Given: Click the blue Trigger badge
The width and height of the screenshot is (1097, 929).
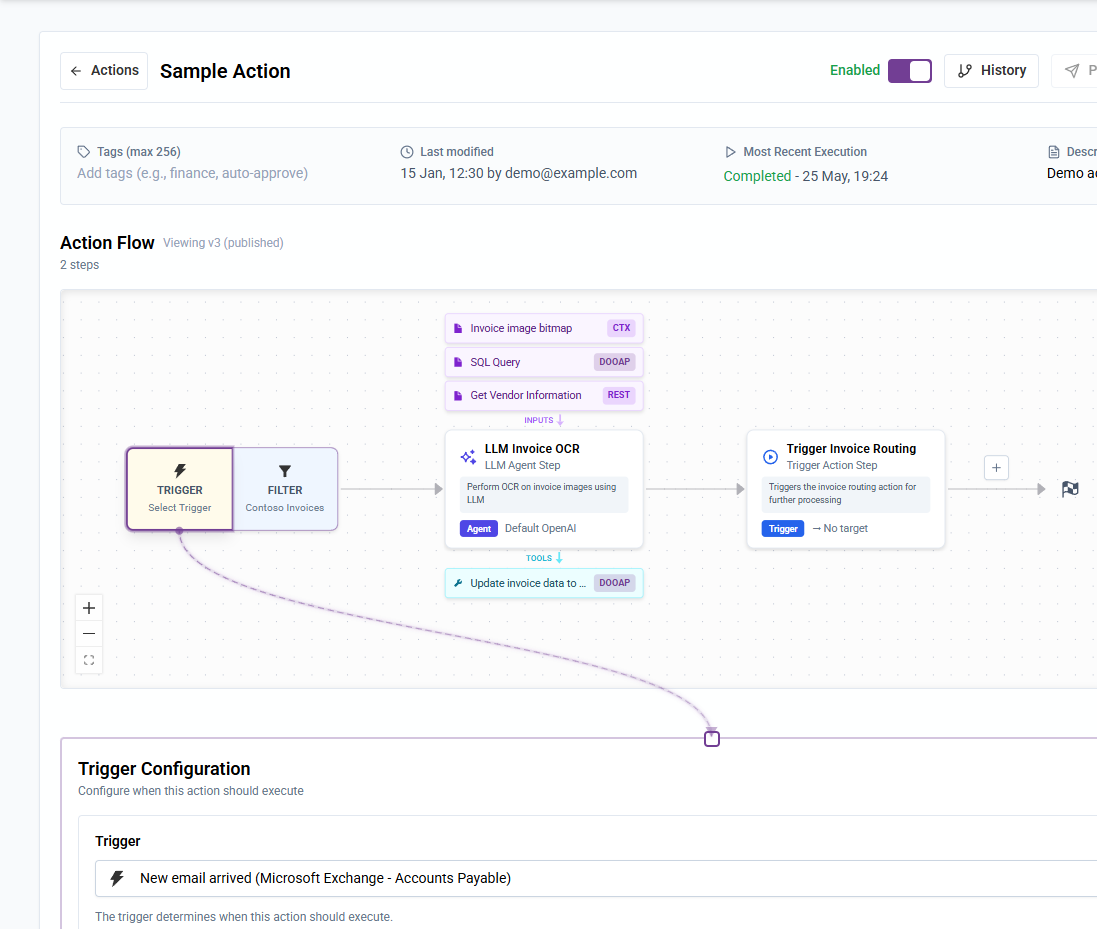Looking at the screenshot, I should pos(783,529).
